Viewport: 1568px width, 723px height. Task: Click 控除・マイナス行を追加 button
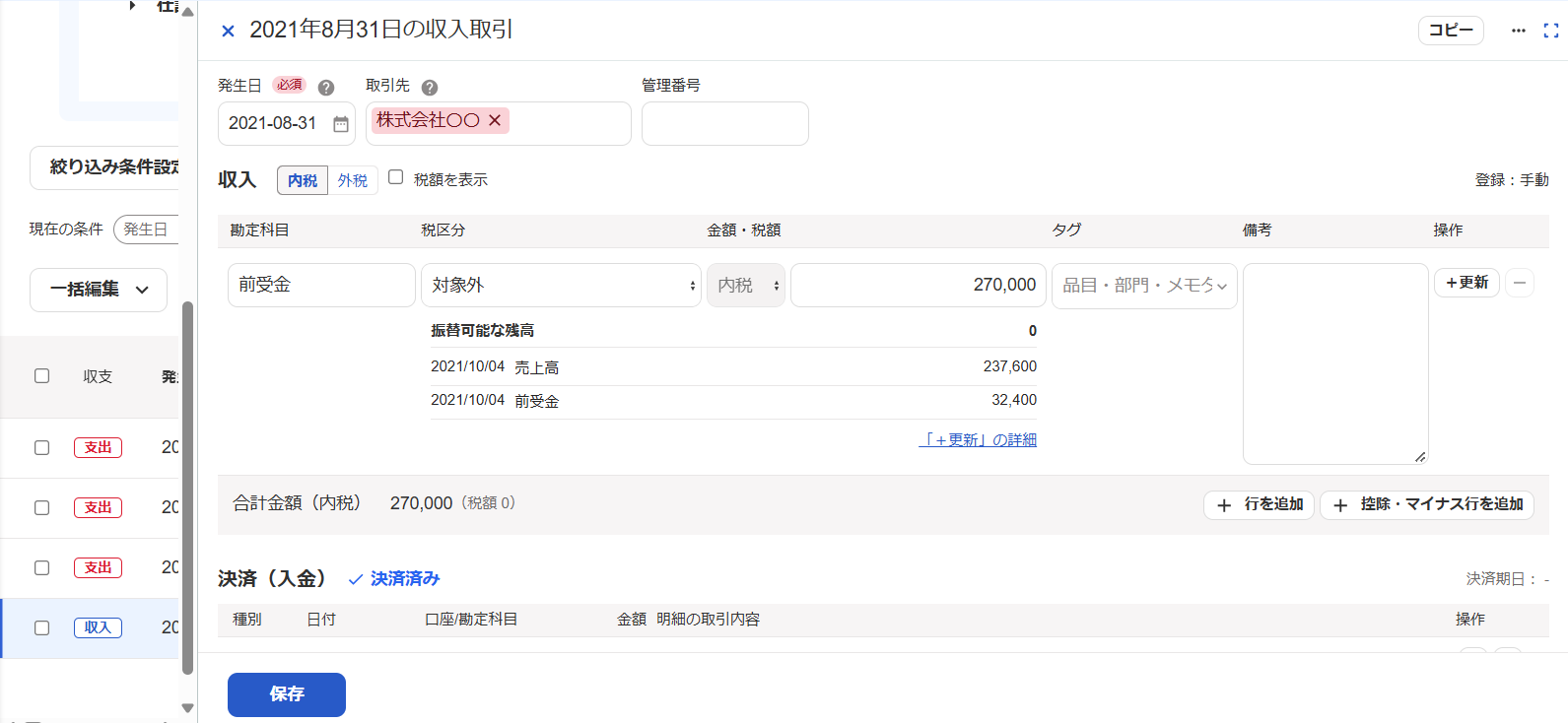pos(1427,504)
